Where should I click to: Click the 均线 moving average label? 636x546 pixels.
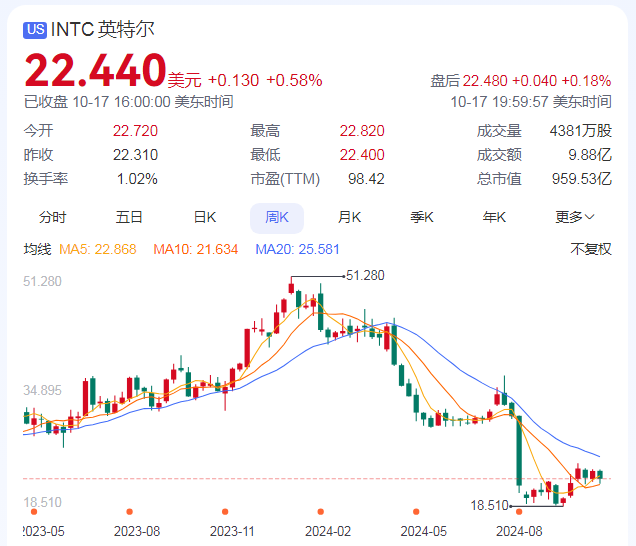coord(37,249)
